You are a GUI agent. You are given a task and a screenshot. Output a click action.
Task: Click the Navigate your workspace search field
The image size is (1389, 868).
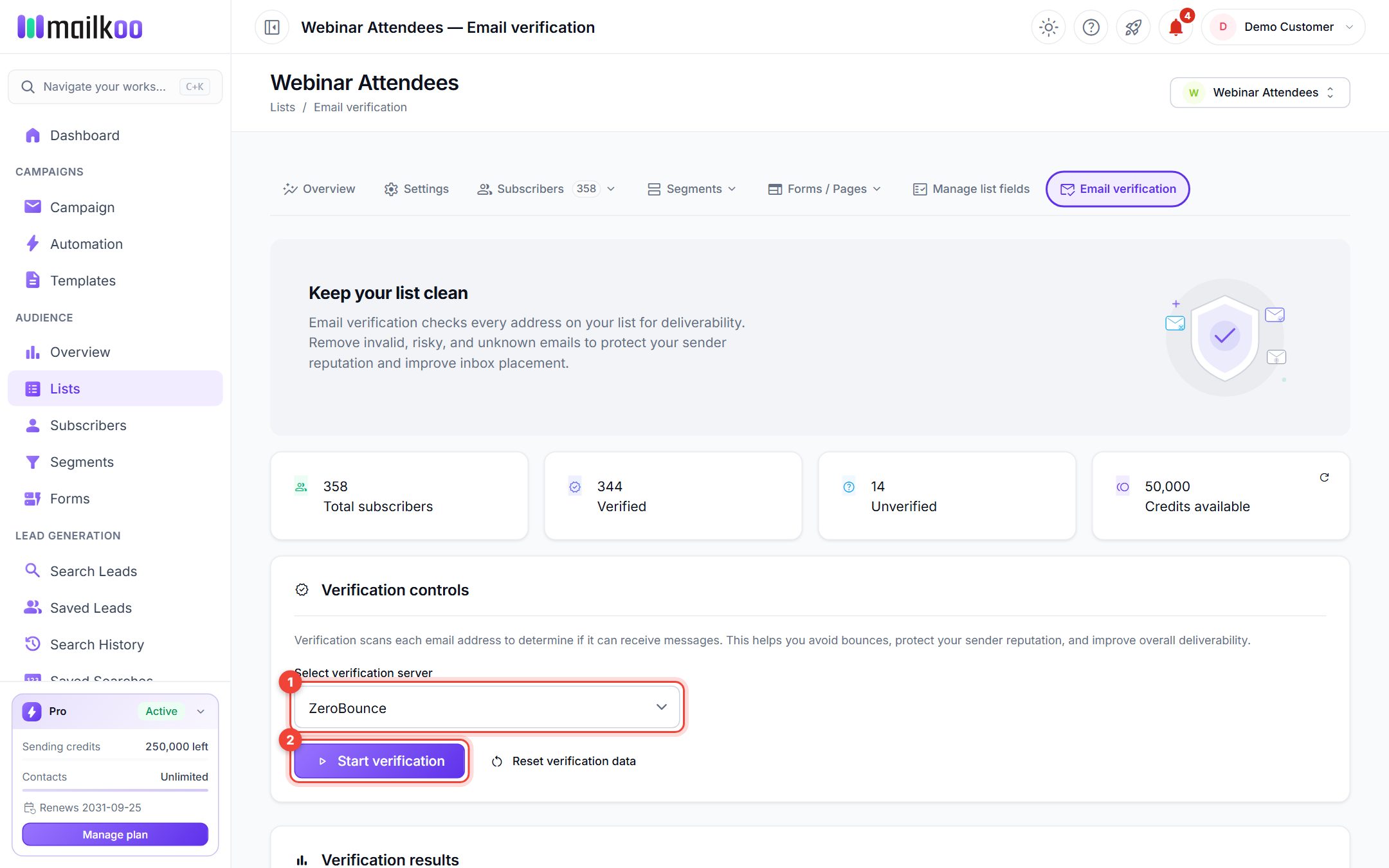coord(115,87)
